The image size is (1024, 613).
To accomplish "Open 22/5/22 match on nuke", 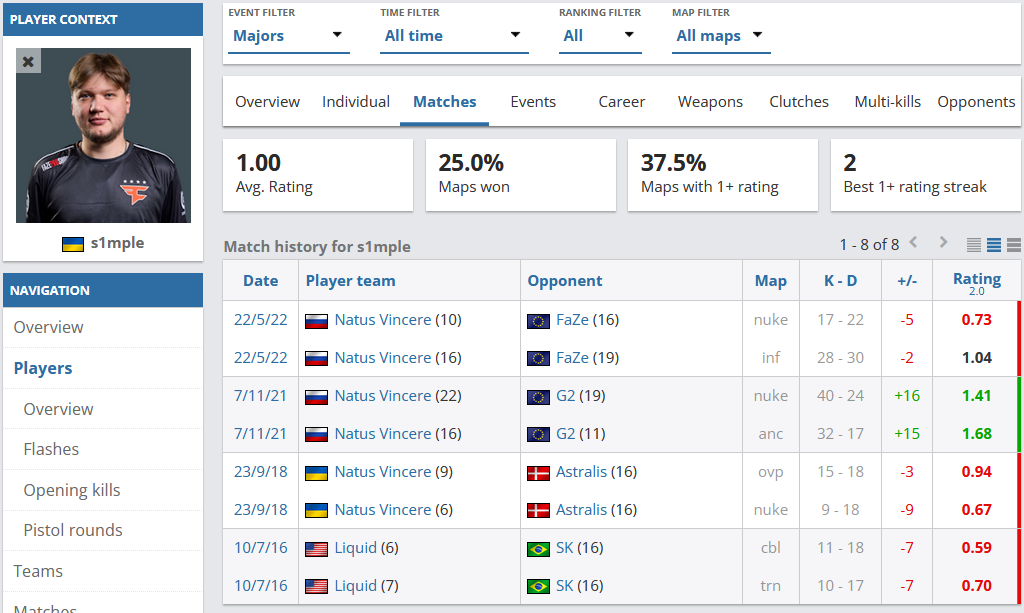I will 261,320.
